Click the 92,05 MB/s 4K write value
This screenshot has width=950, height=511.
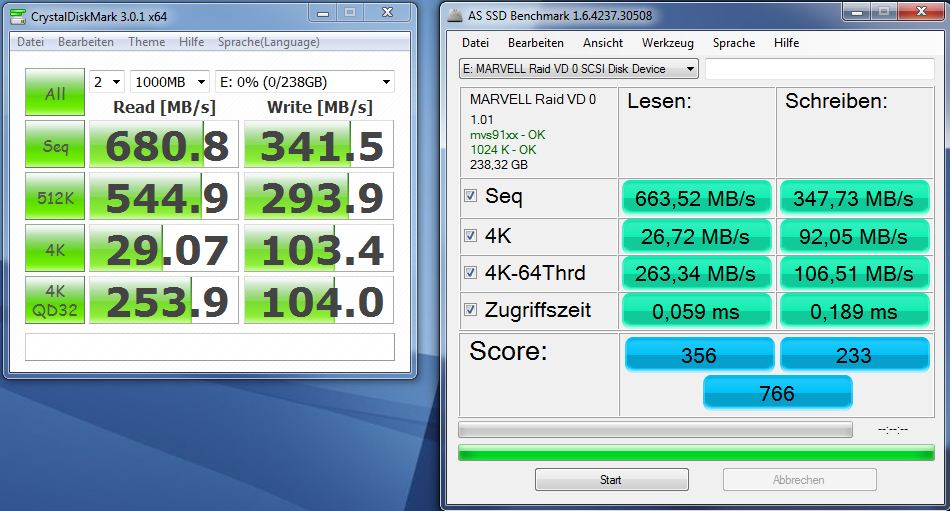(x=854, y=236)
